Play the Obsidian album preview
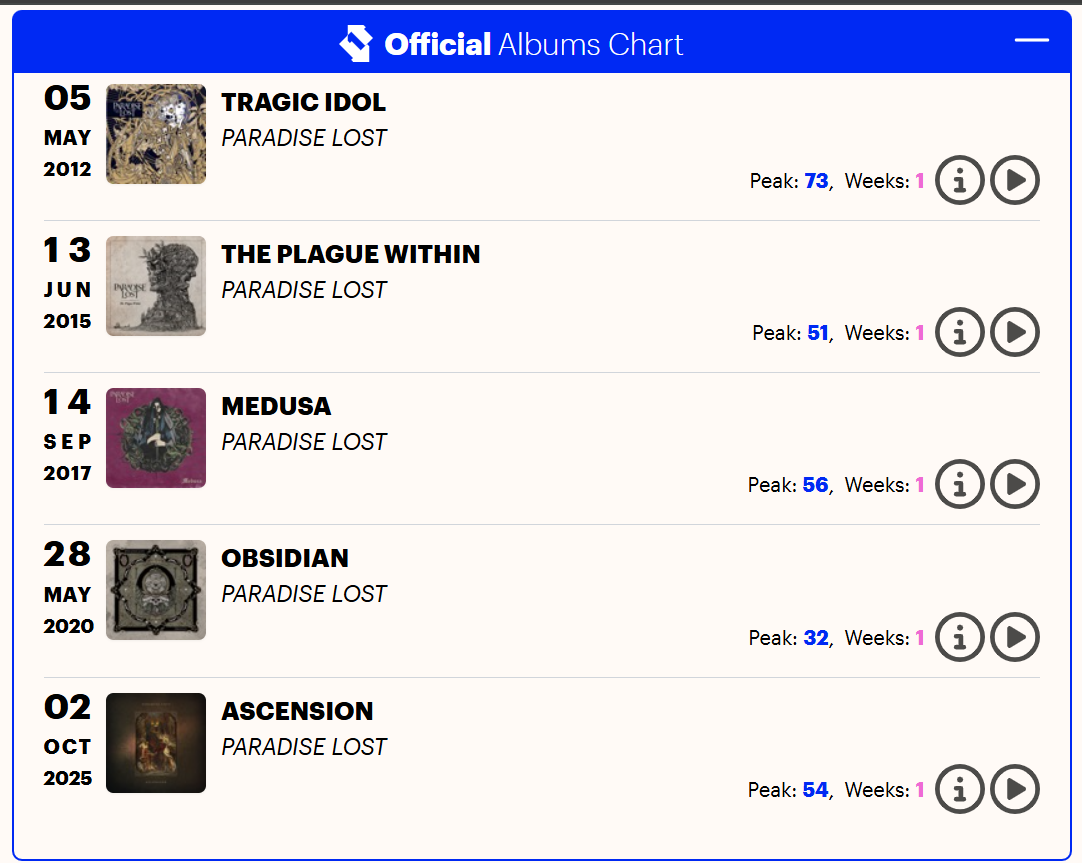 pos(1015,637)
